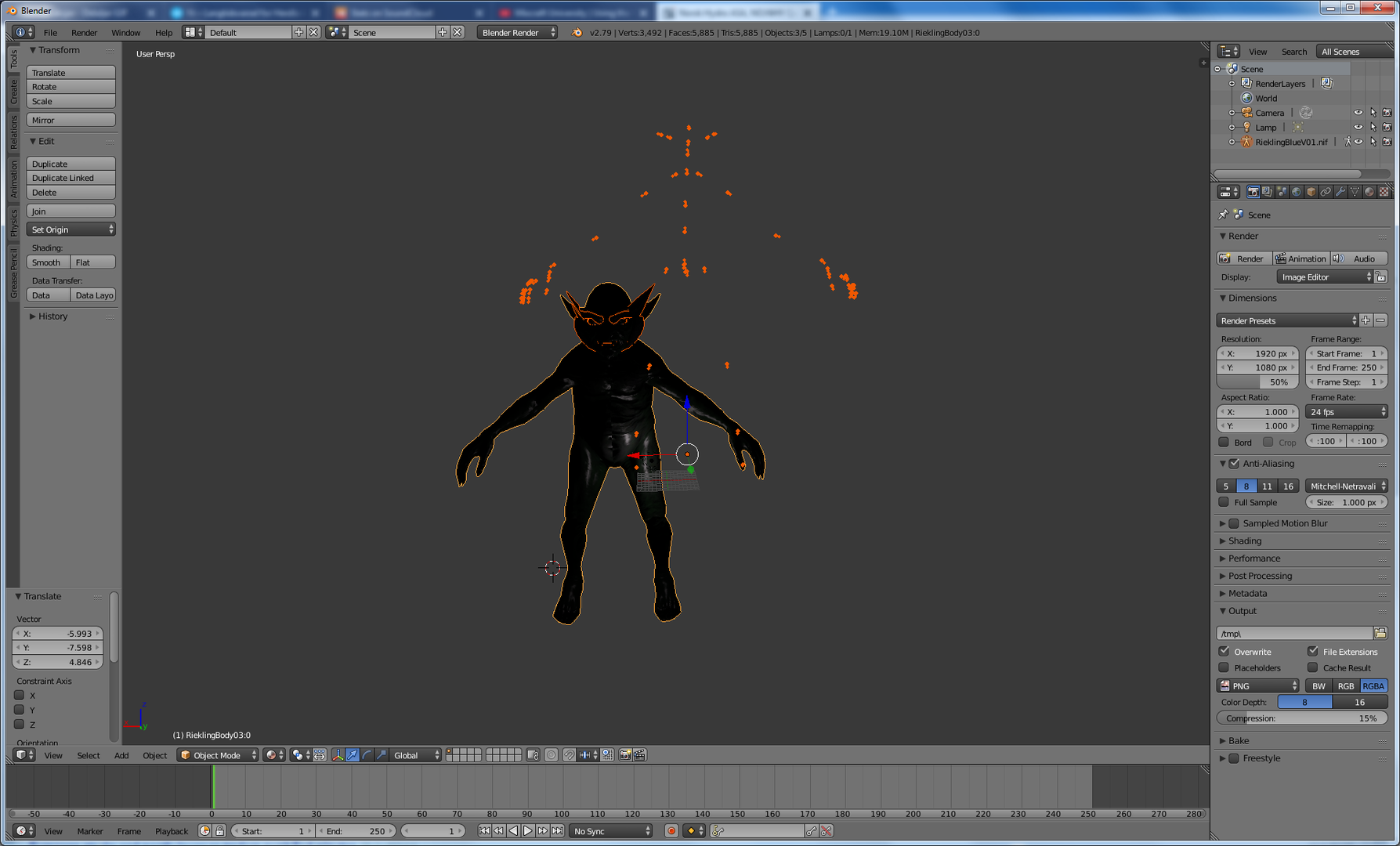This screenshot has width=1400, height=846.
Task: Open the Scene properties tab
Action: pos(1282,192)
